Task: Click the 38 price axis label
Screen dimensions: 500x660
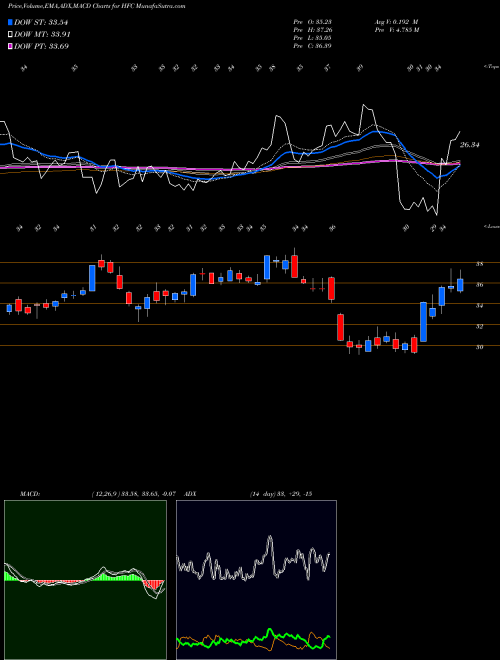Action: click(479, 264)
